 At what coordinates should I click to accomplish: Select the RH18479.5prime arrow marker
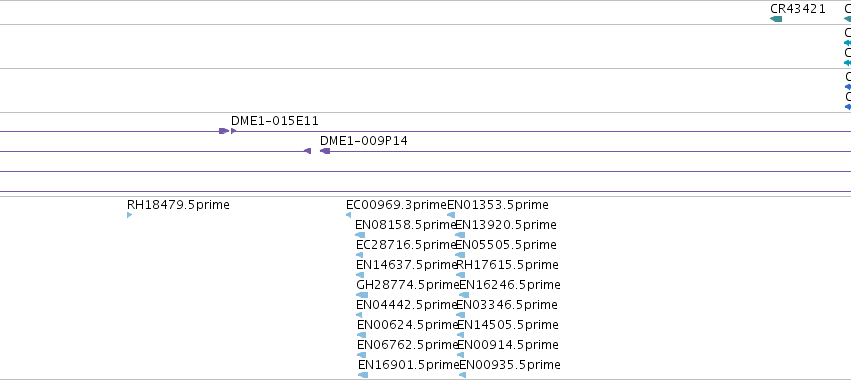[x=129, y=215]
